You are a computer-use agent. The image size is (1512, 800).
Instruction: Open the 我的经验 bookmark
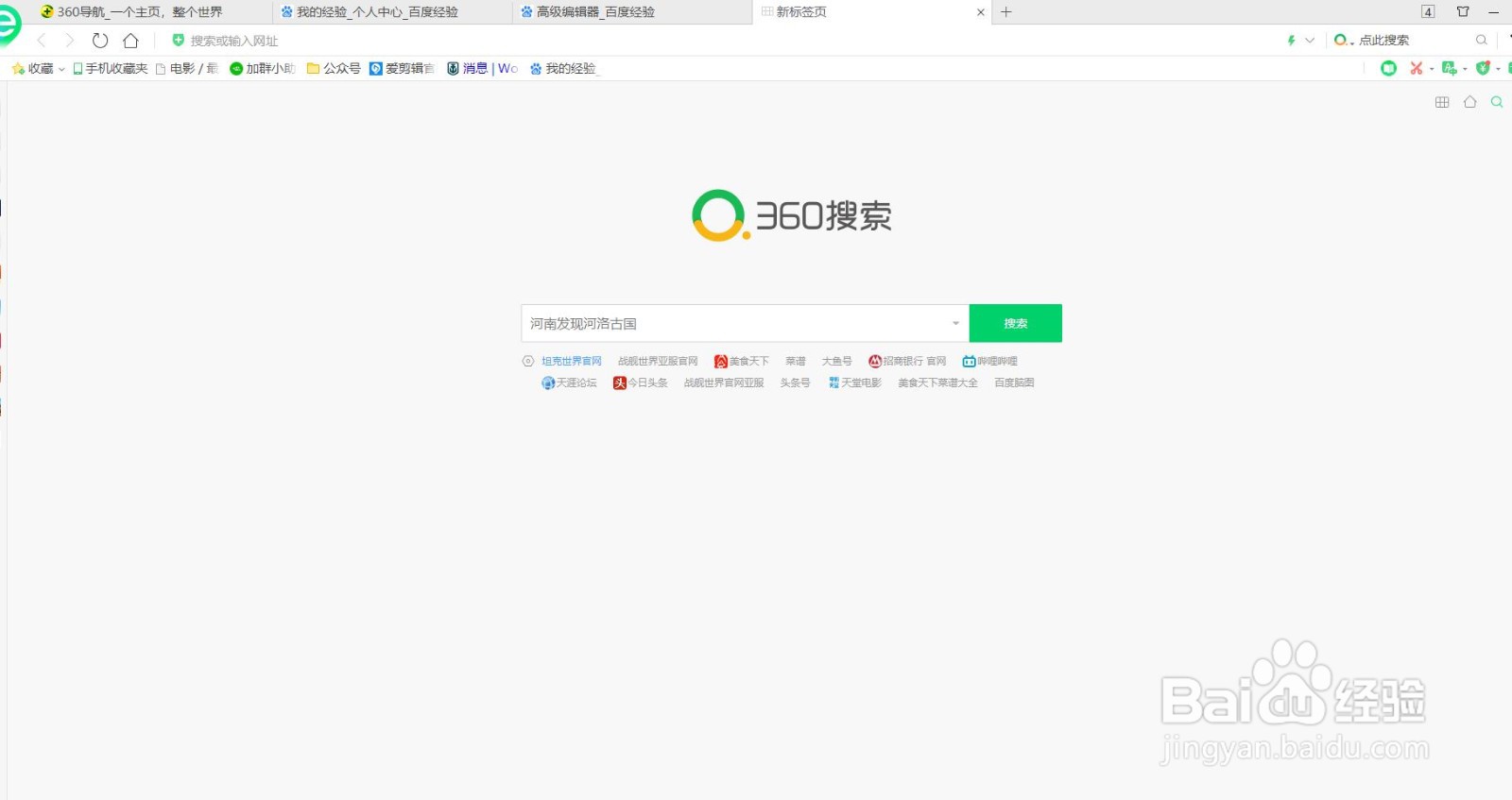tap(563, 68)
